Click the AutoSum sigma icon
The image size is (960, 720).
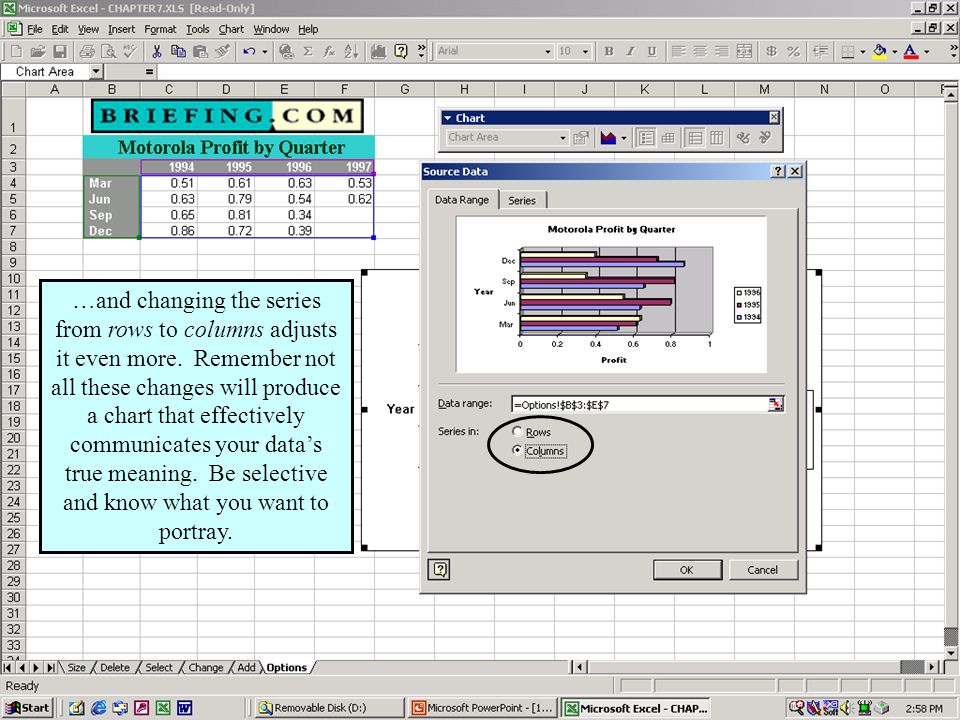(x=308, y=51)
